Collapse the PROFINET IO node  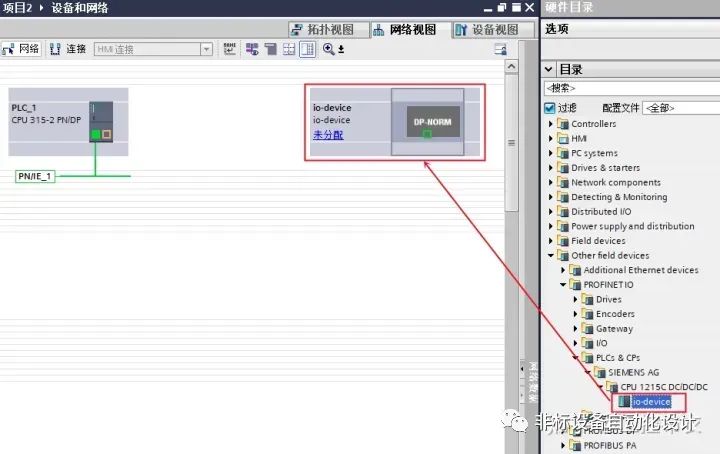(563, 285)
